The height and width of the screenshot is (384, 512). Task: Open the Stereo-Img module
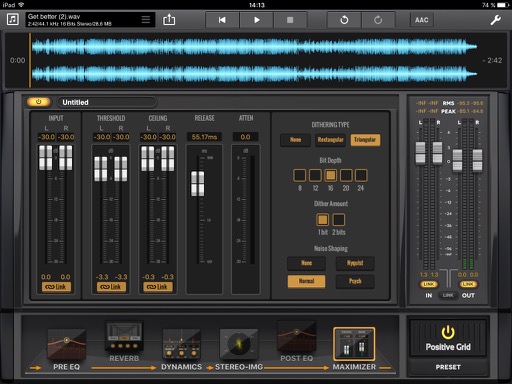pos(239,349)
